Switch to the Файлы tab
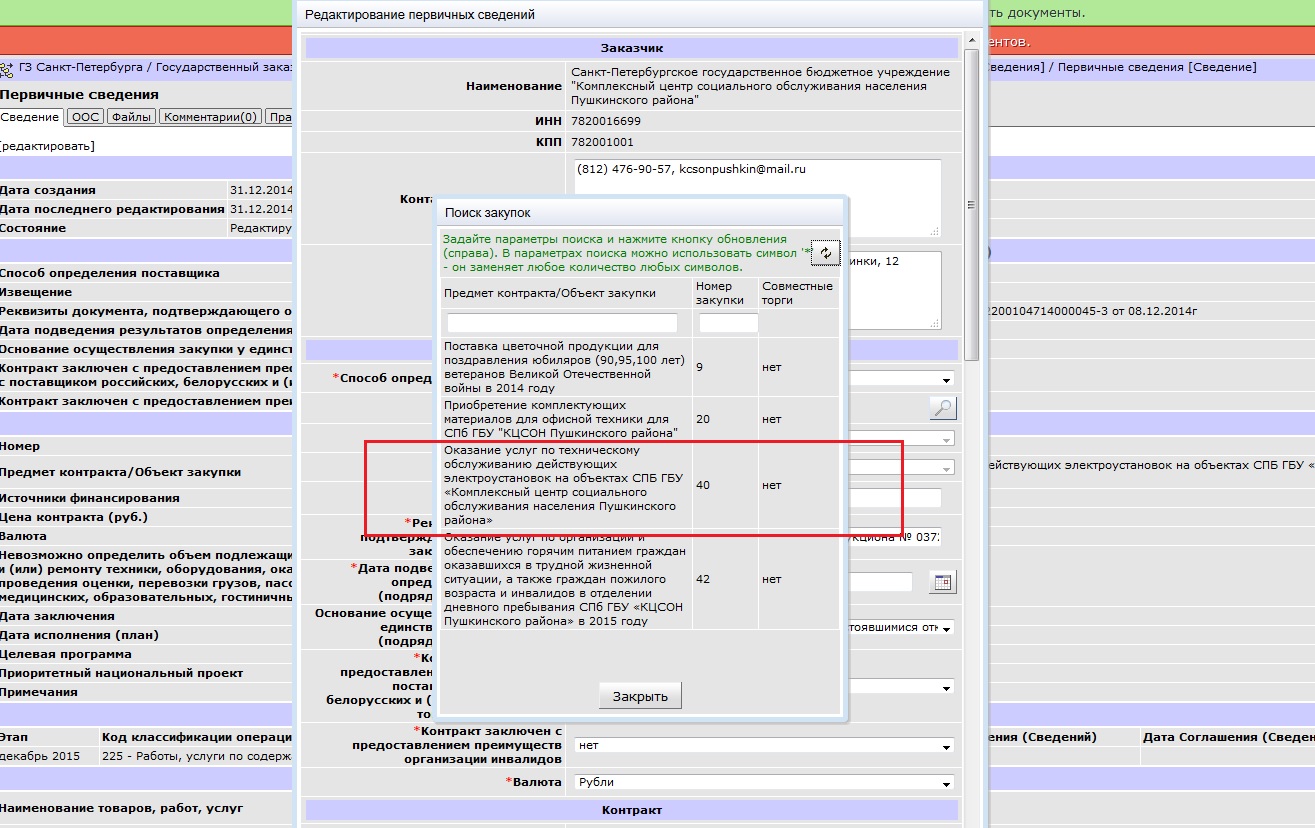 [132, 117]
